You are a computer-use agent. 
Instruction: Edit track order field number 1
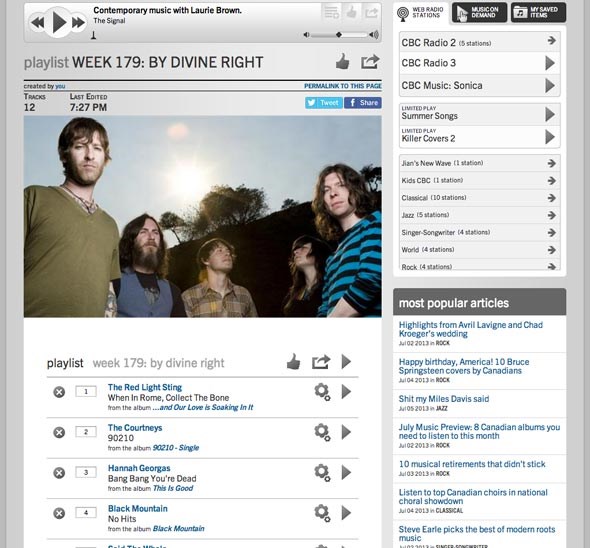tap(86, 392)
